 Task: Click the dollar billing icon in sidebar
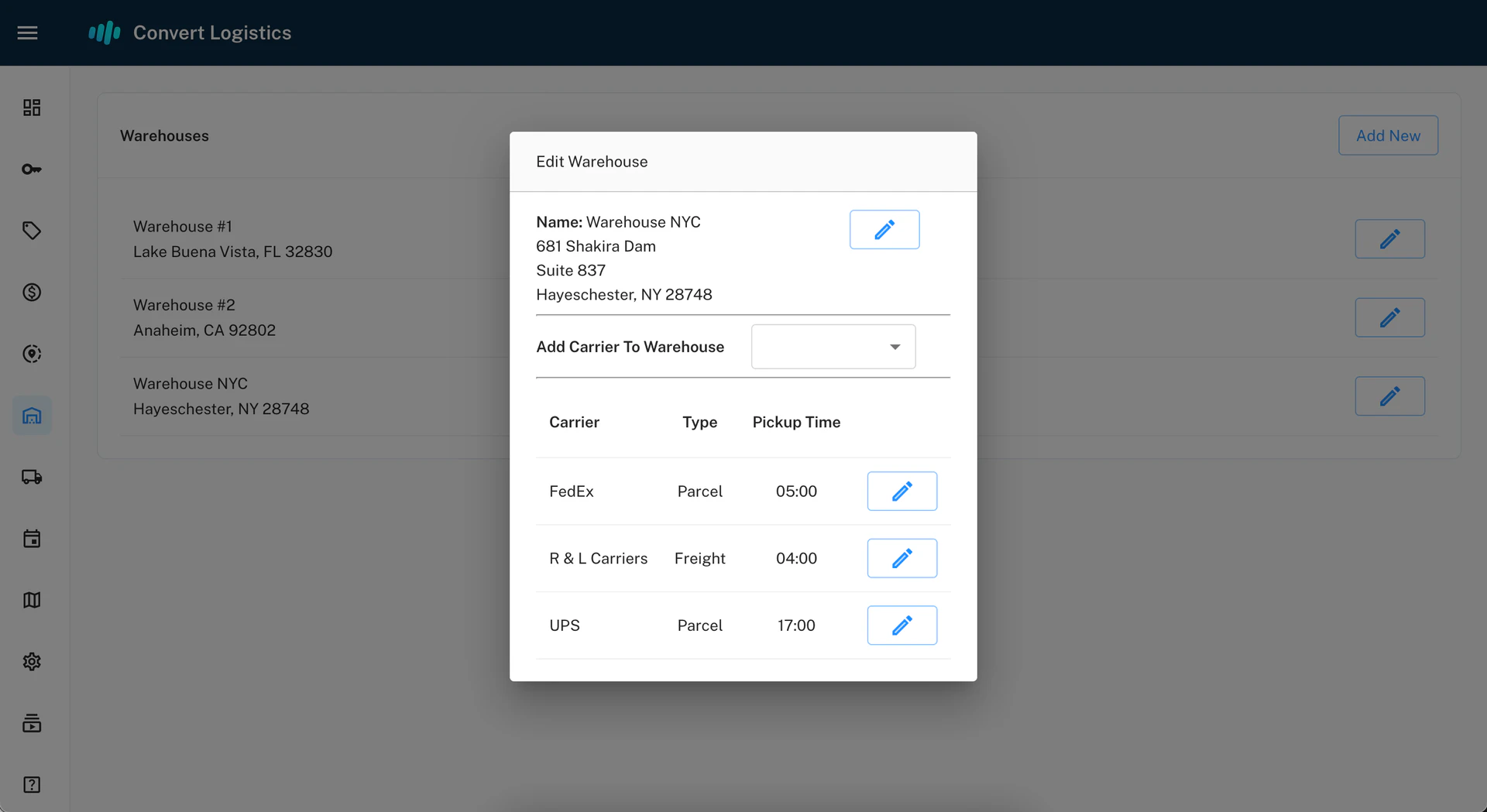coord(32,292)
